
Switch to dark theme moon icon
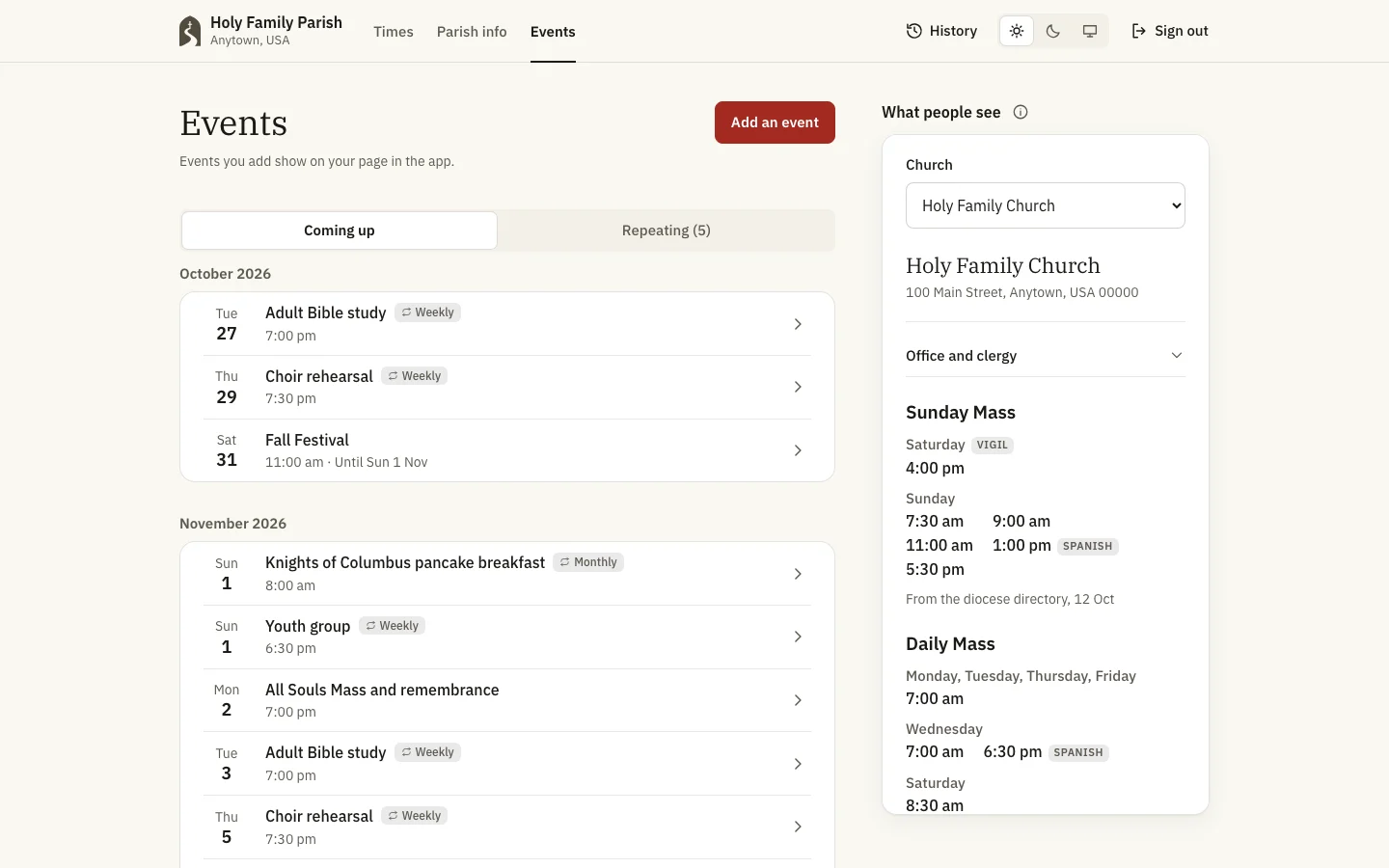(1053, 31)
